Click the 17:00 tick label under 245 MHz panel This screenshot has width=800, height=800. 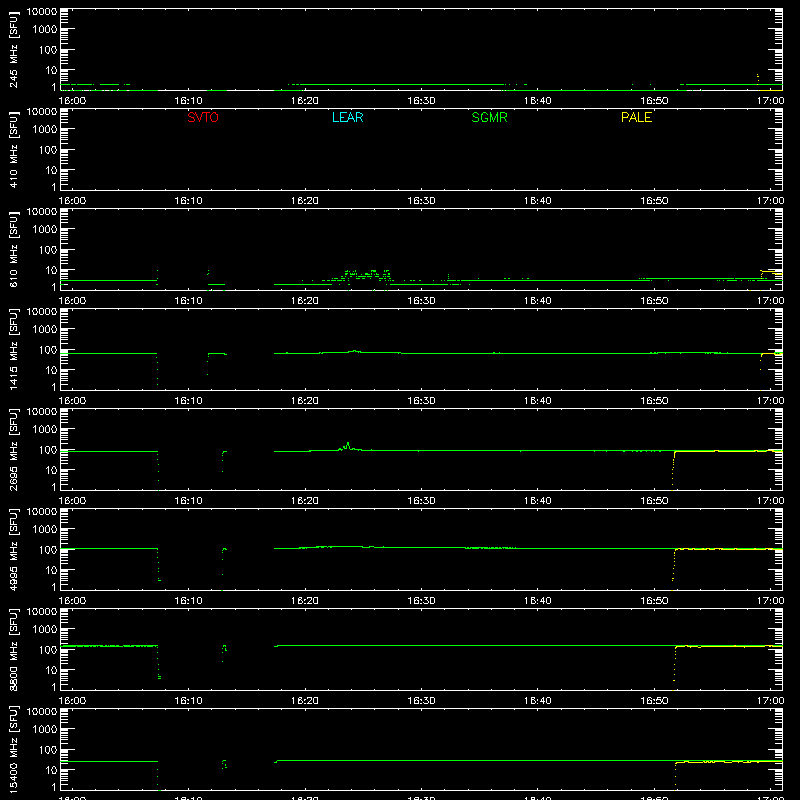(x=770, y=101)
